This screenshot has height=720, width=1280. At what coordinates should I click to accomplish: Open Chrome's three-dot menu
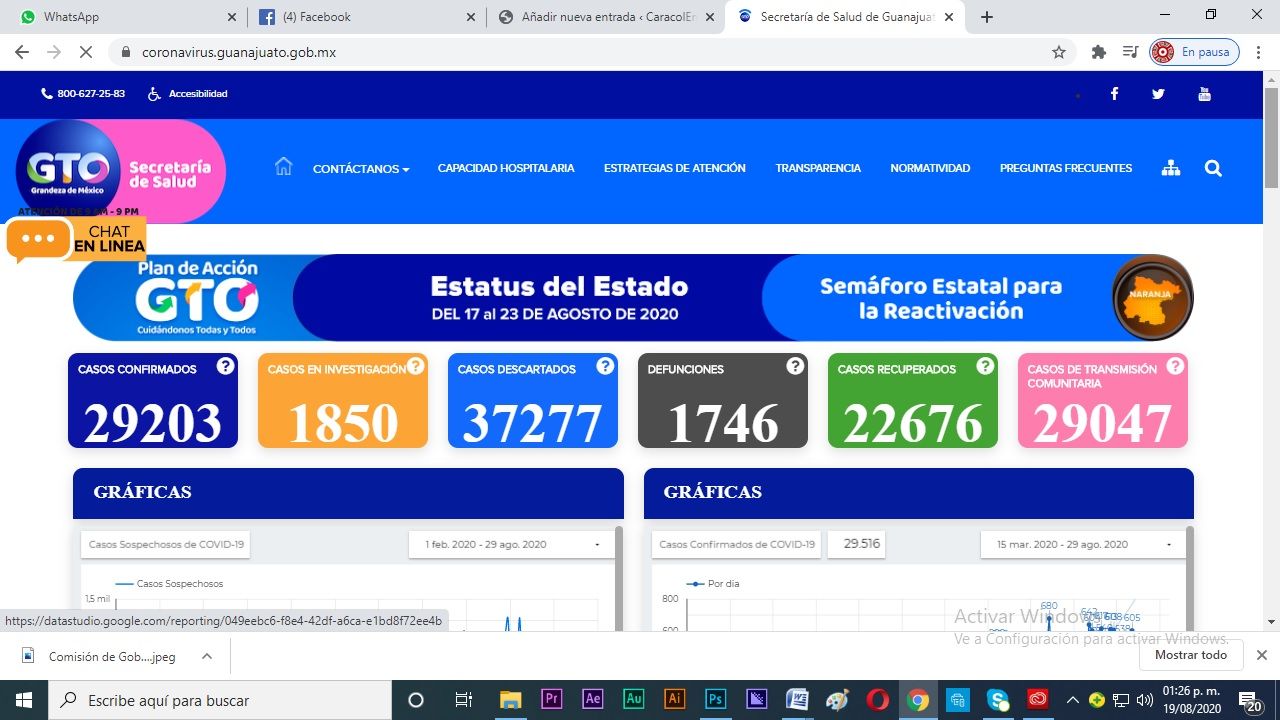pos(1258,52)
